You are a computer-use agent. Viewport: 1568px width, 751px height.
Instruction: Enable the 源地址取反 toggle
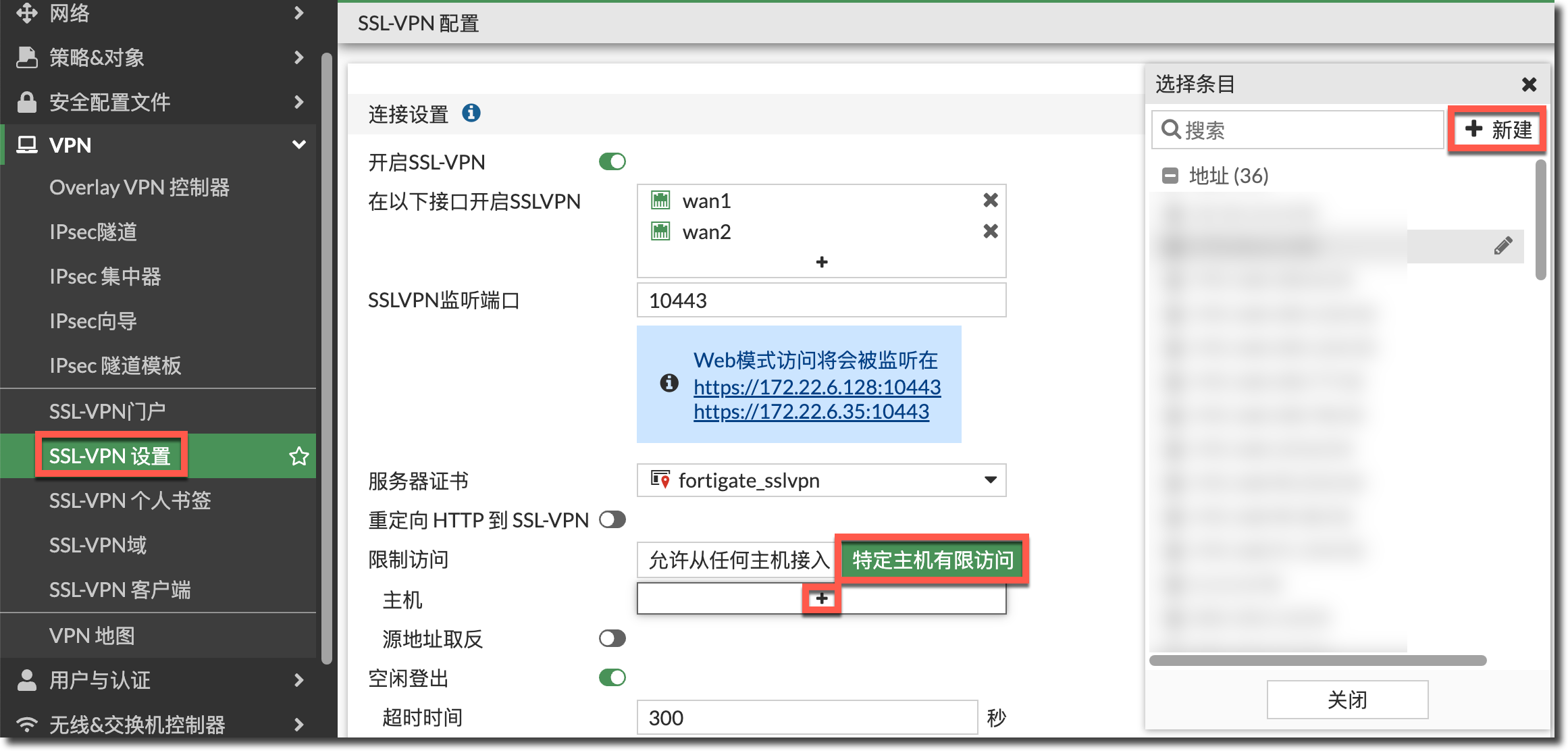click(611, 638)
